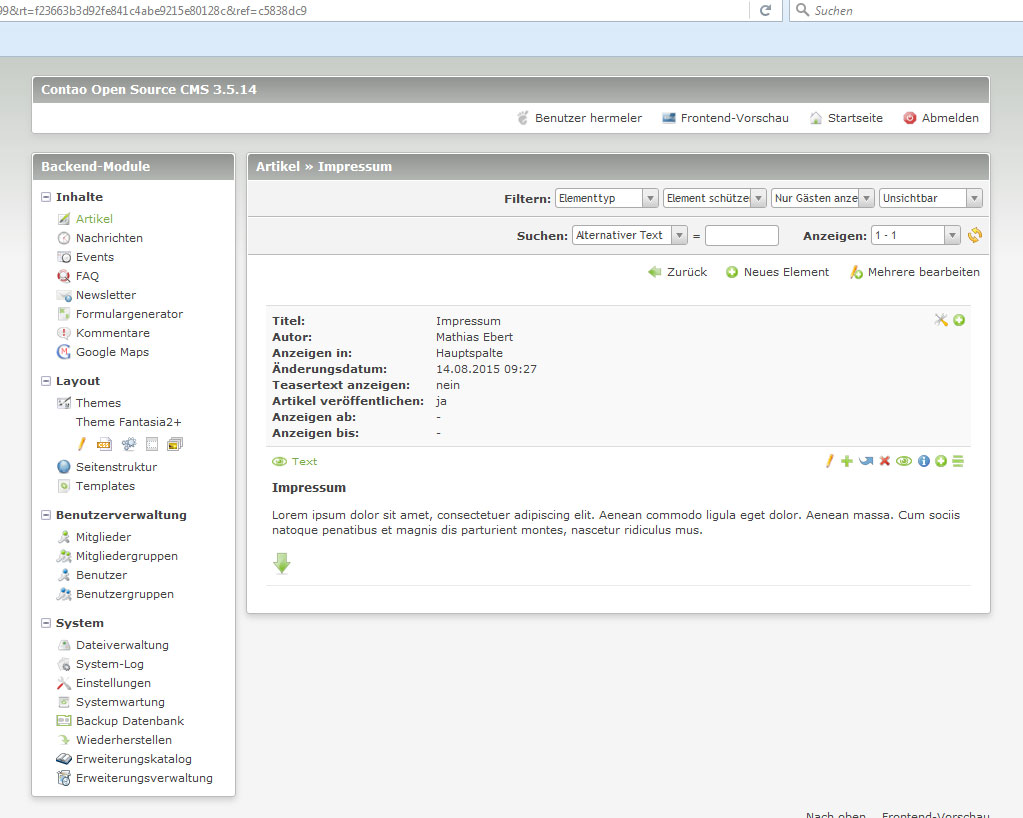
Task: Click the large green down arrow
Action: (x=282, y=564)
